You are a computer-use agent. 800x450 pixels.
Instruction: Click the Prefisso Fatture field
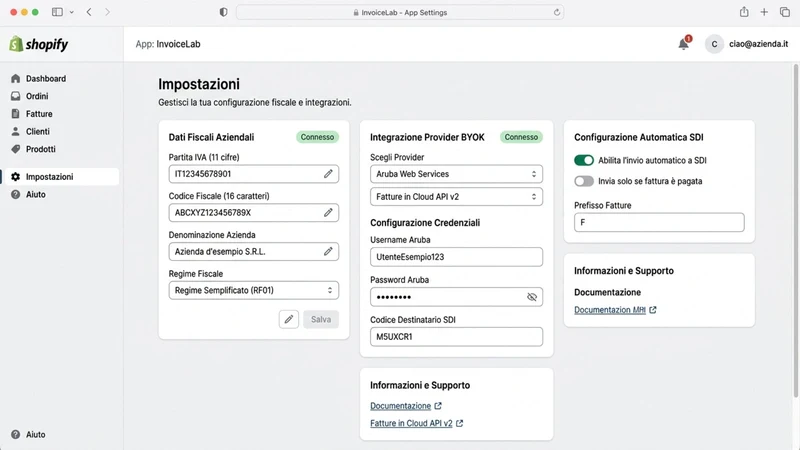tap(659, 222)
